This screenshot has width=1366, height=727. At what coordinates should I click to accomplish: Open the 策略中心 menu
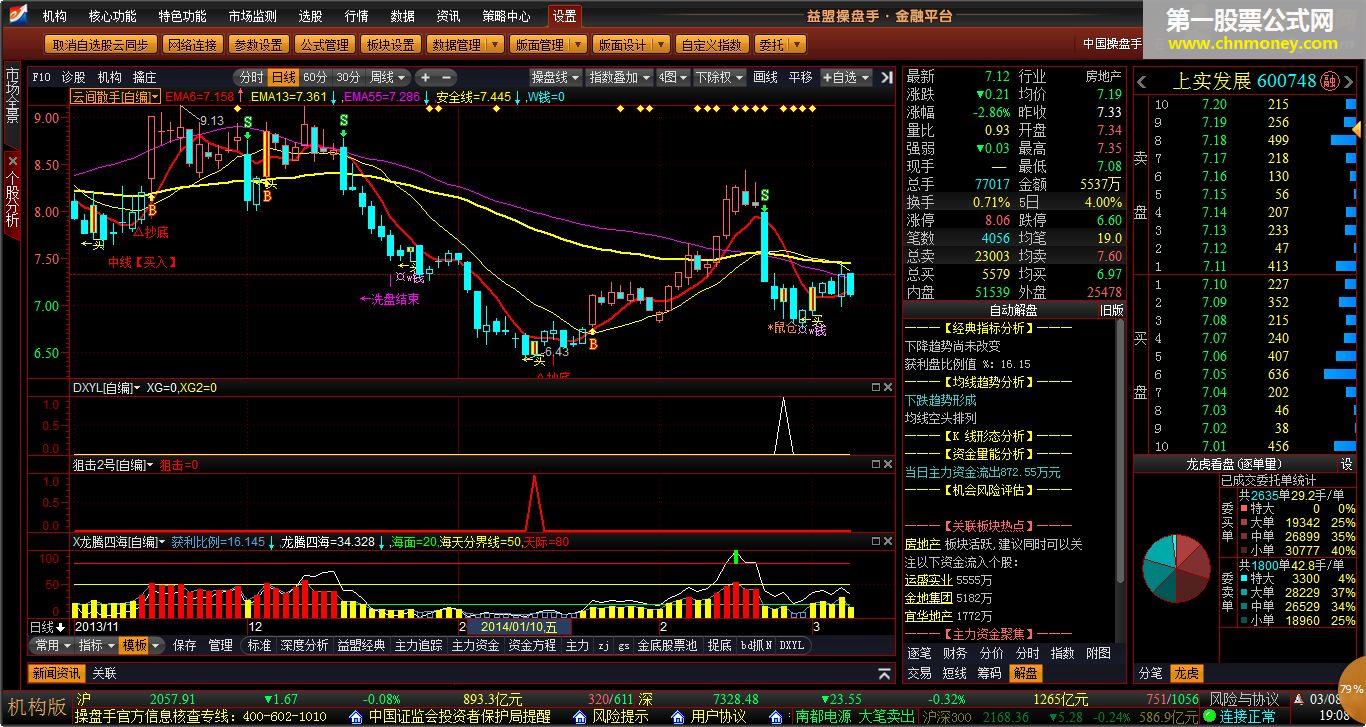506,16
